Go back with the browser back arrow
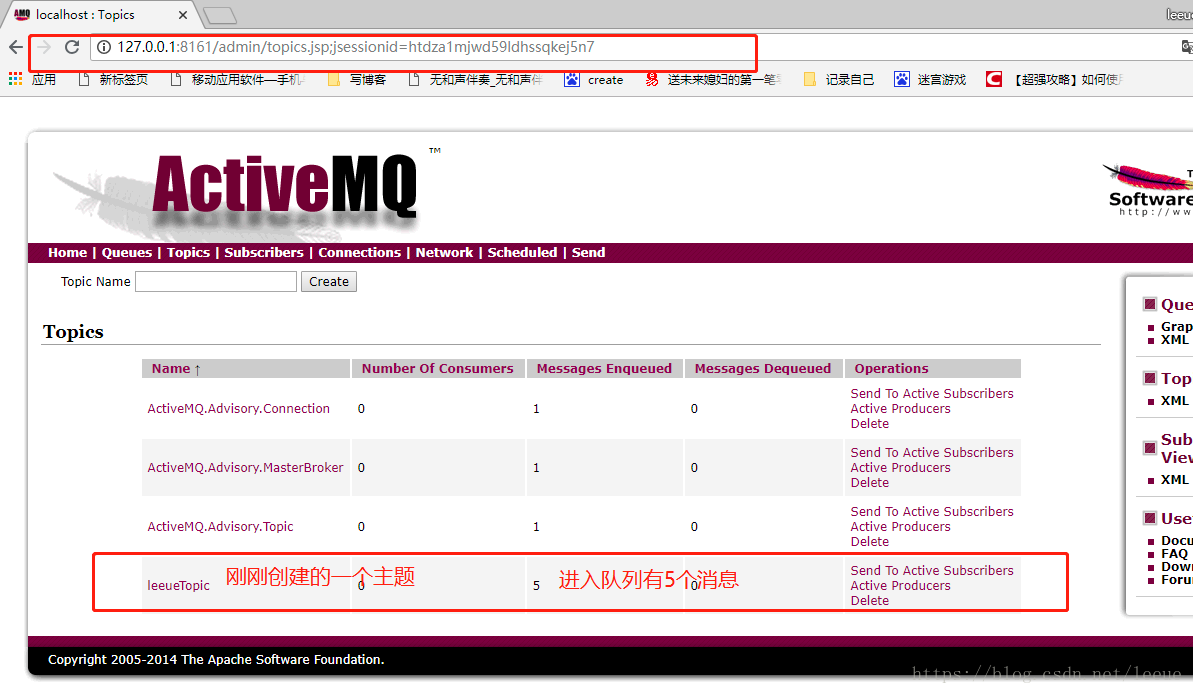 tap(16, 47)
